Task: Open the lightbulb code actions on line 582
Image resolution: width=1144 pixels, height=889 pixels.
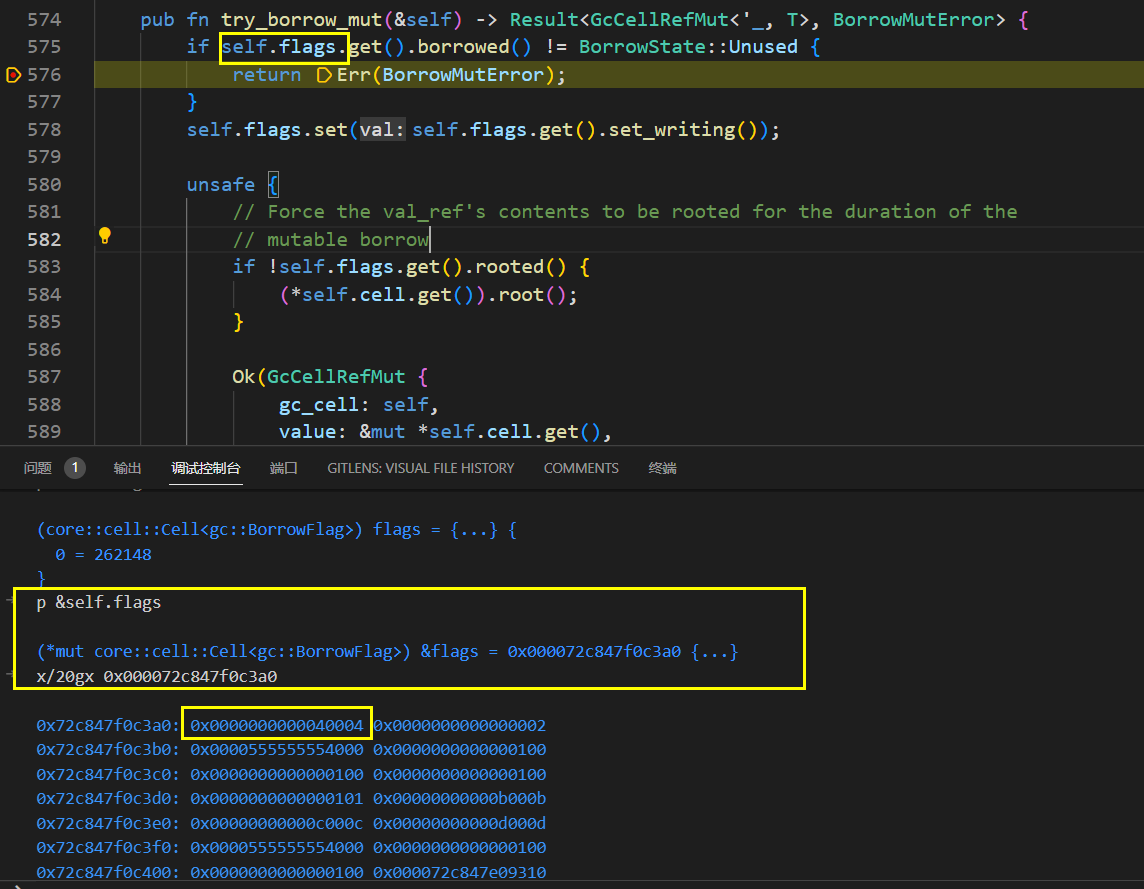Action: [104, 236]
